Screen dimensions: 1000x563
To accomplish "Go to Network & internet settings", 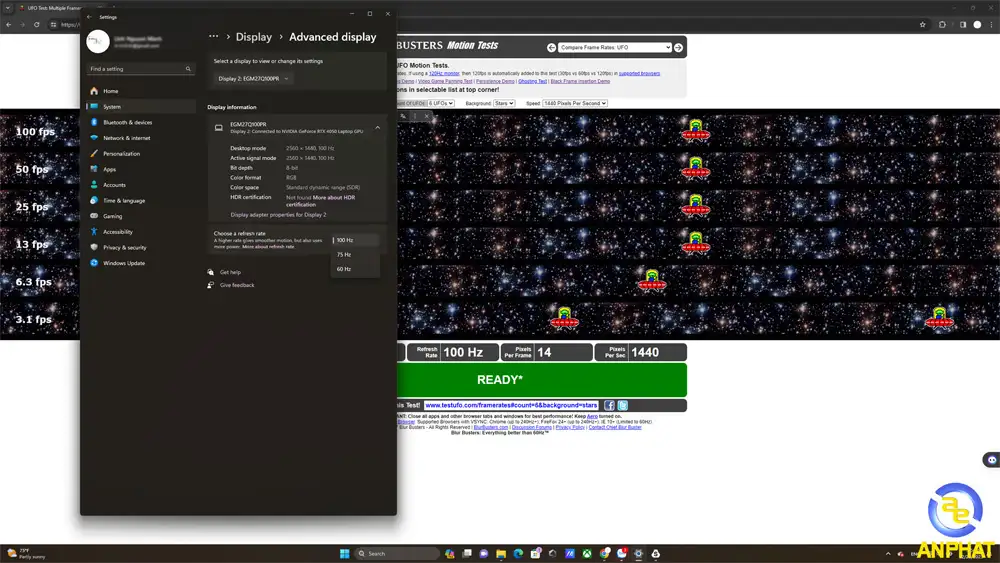I will pyautogui.click(x=126, y=138).
